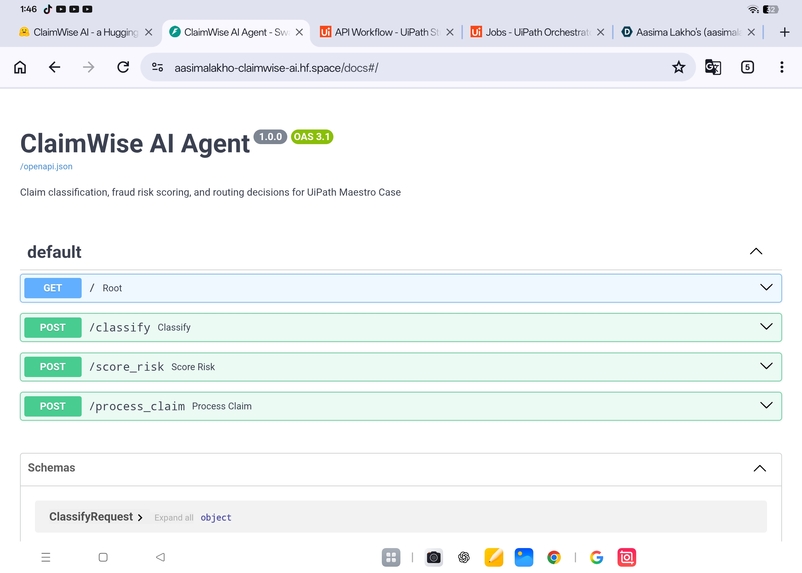
Task: Click Expand all next to ClassifyRequest
Action: (174, 518)
